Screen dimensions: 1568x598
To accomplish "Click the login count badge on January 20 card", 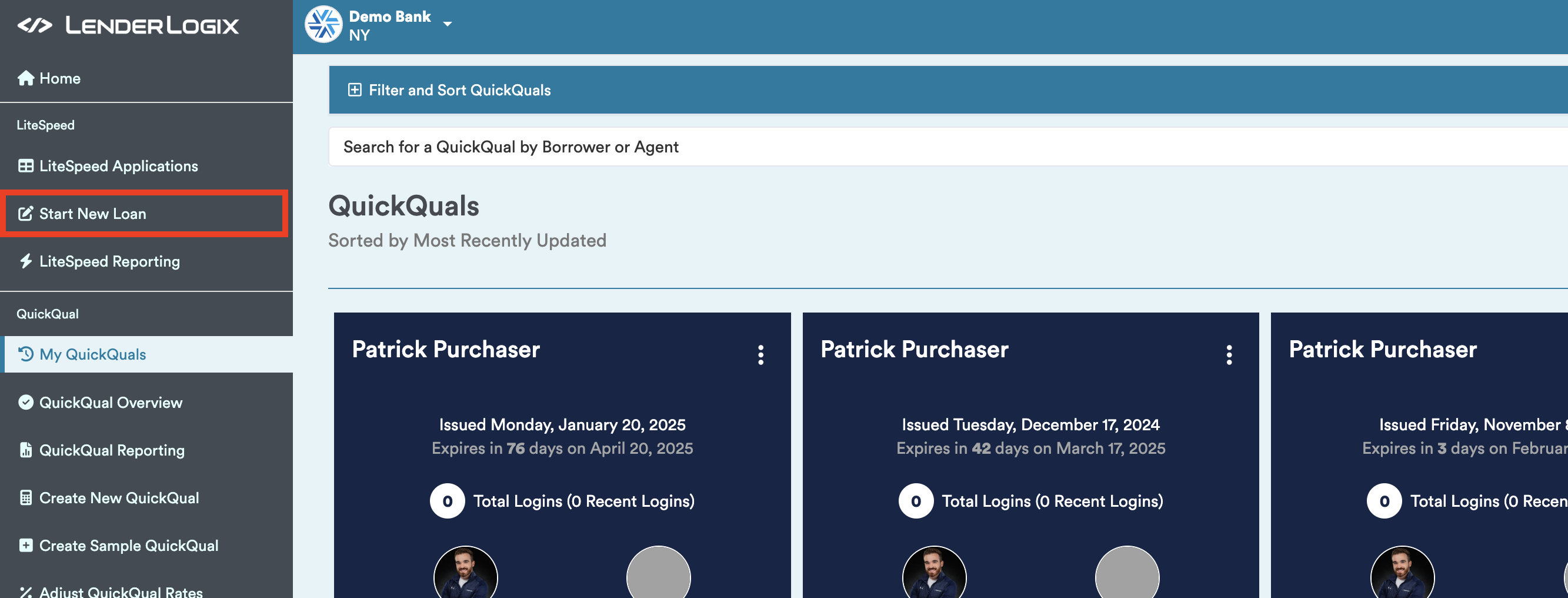I will click(448, 501).
